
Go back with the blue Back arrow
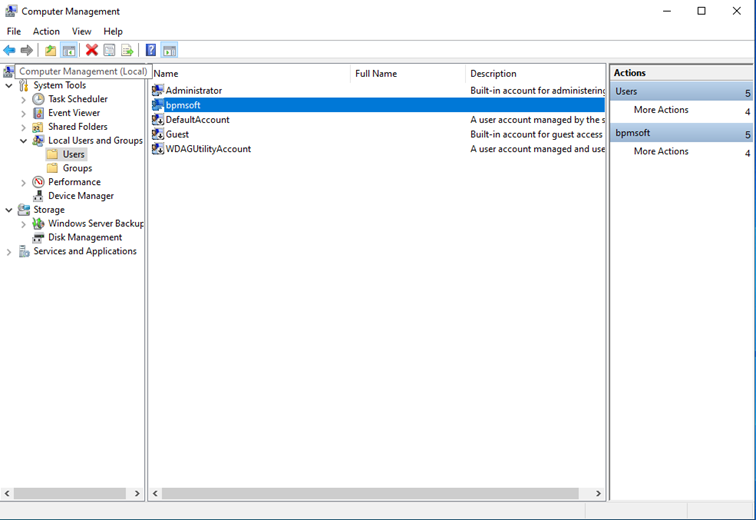[x=9, y=50]
